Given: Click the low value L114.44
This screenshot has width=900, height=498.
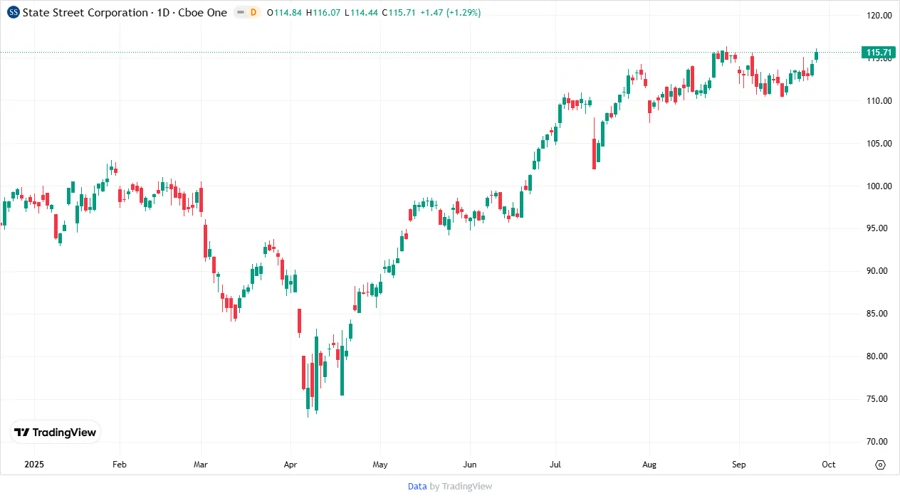Looking at the screenshot, I should pos(361,12).
